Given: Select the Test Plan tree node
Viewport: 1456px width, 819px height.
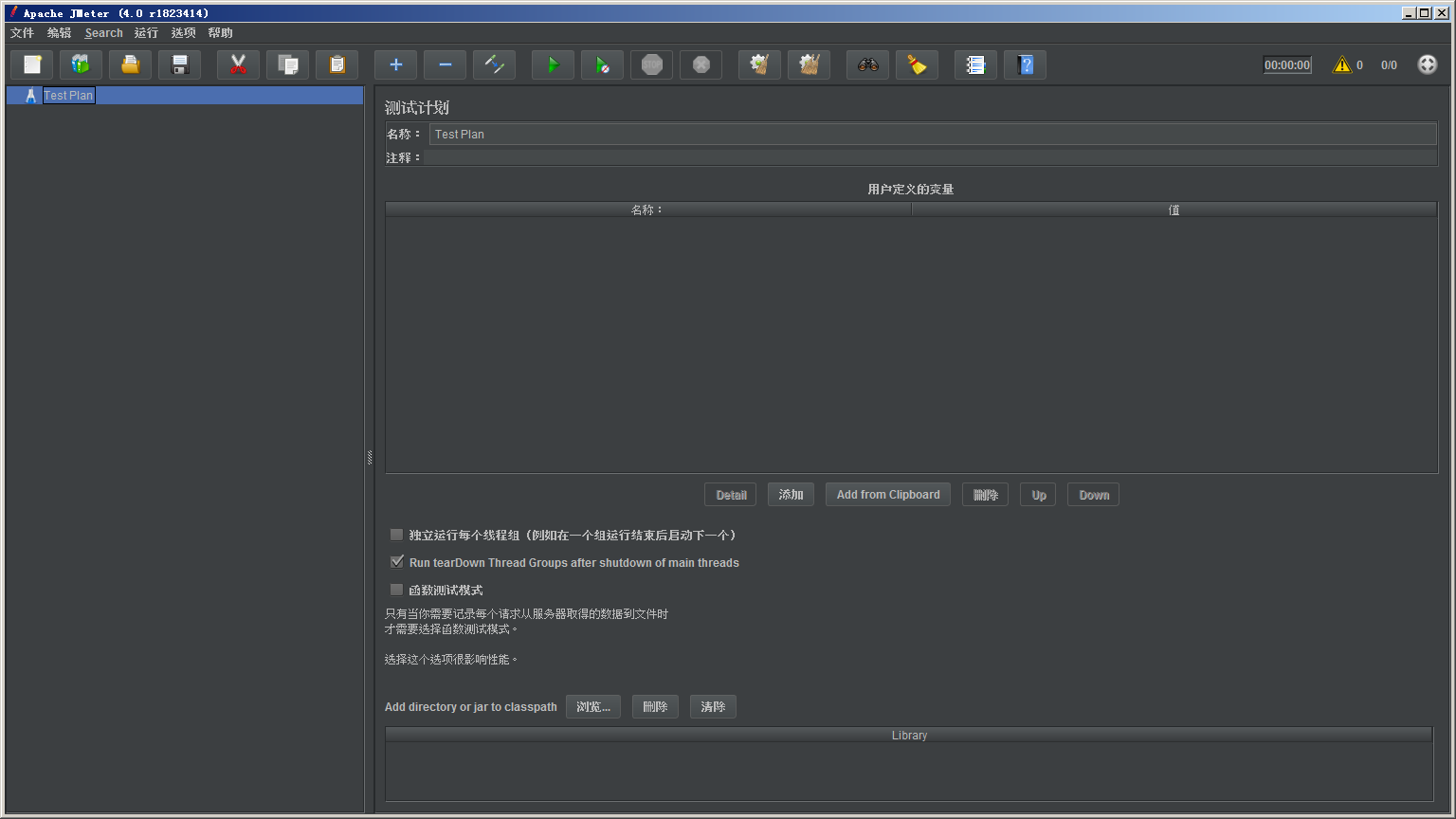Looking at the screenshot, I should (67, 95).
